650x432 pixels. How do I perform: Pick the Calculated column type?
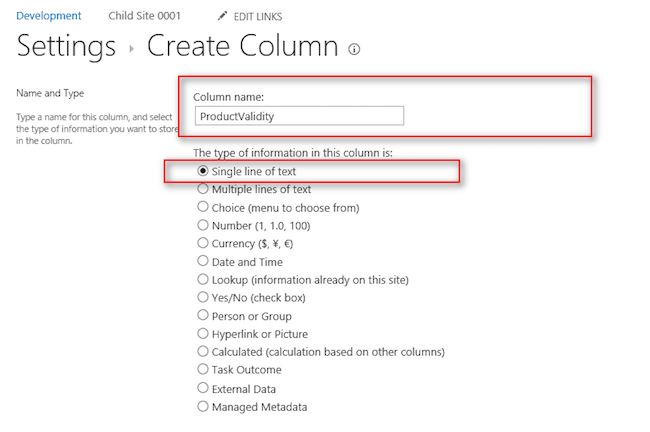click(204, 352)
